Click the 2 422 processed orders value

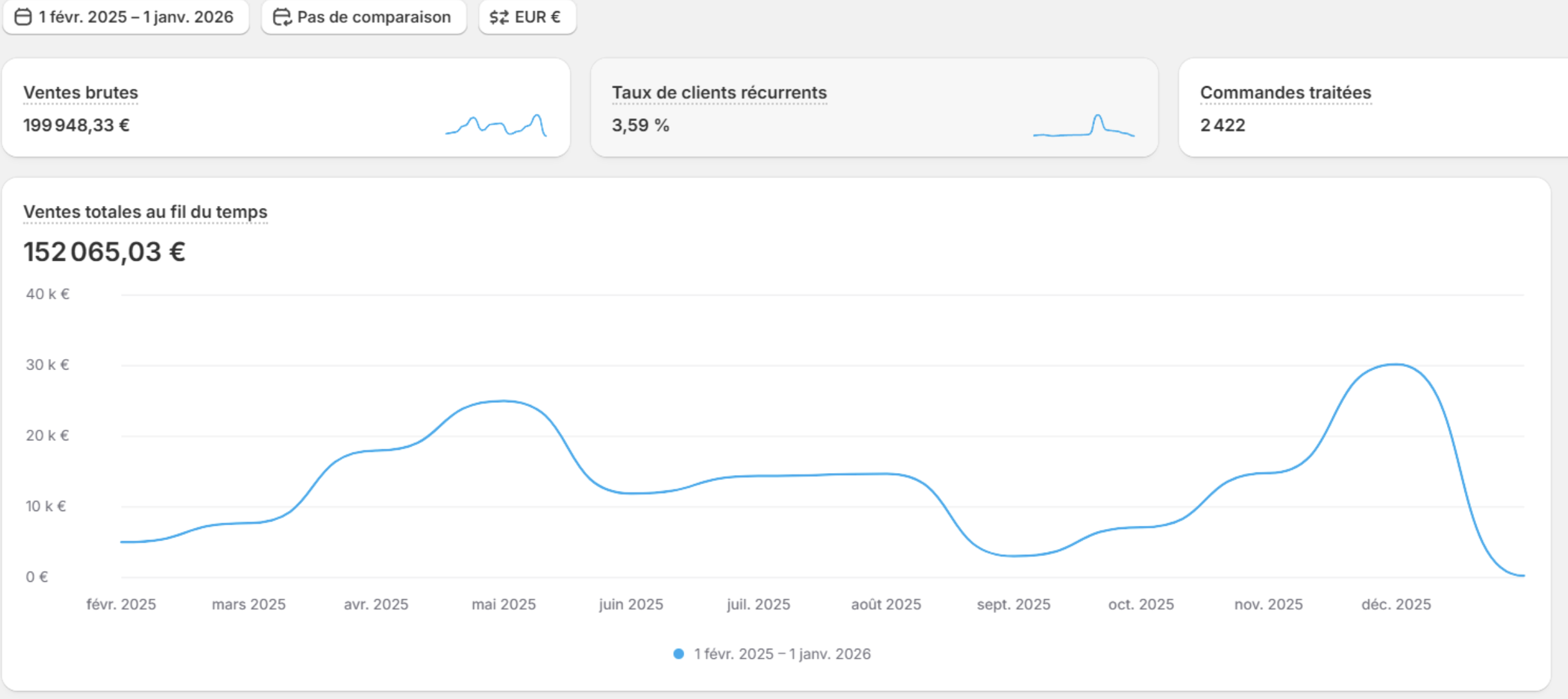click(1222, 125)
